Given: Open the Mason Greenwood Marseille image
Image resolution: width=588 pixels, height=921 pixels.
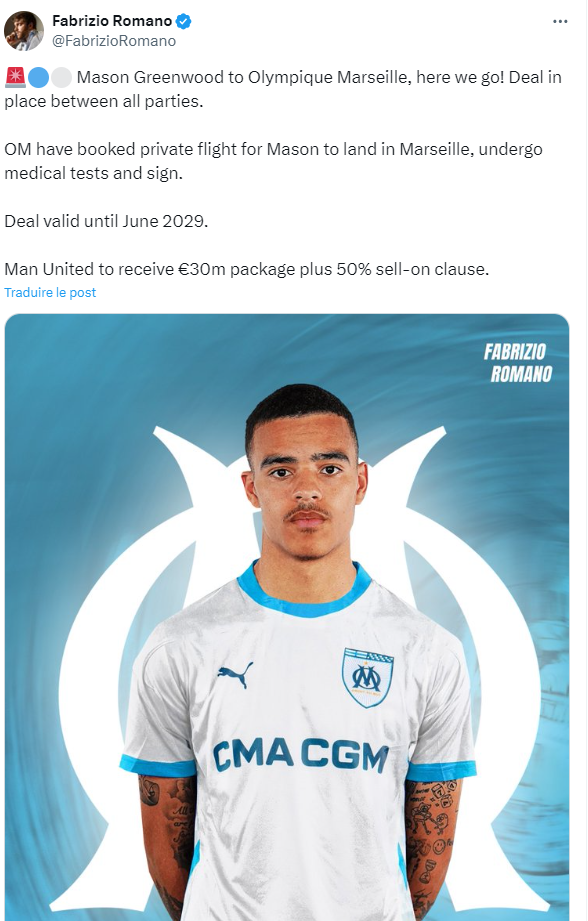Looking at the screenshot, I should pyautogui.click(x=287, y=617).
